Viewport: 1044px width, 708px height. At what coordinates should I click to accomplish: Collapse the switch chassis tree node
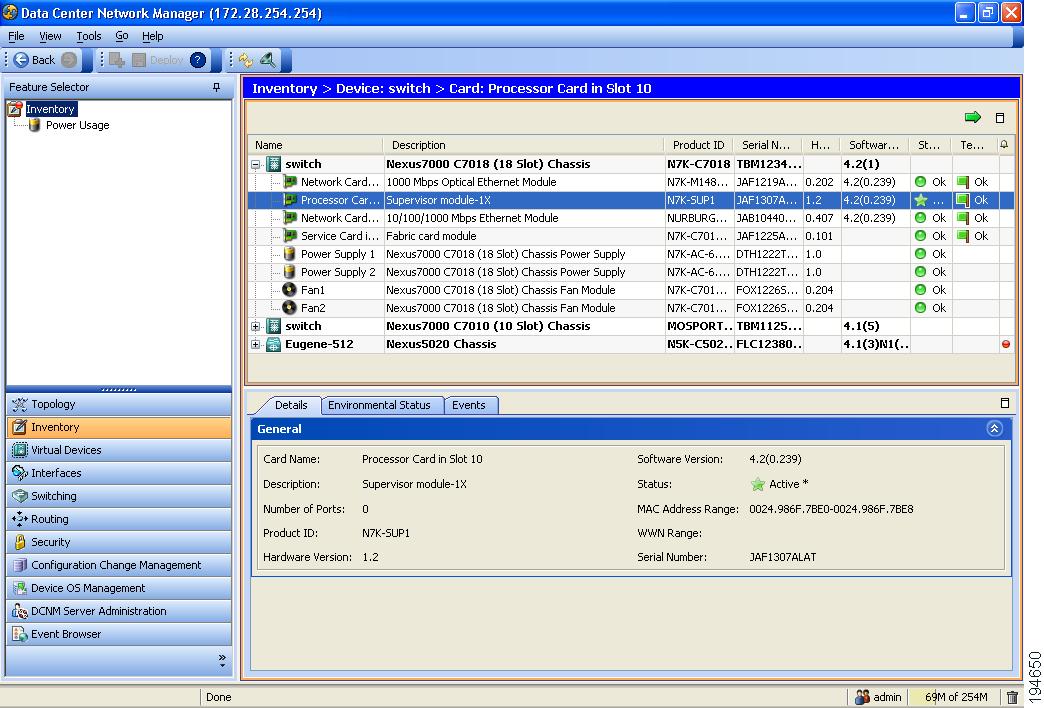pos(257,164)
